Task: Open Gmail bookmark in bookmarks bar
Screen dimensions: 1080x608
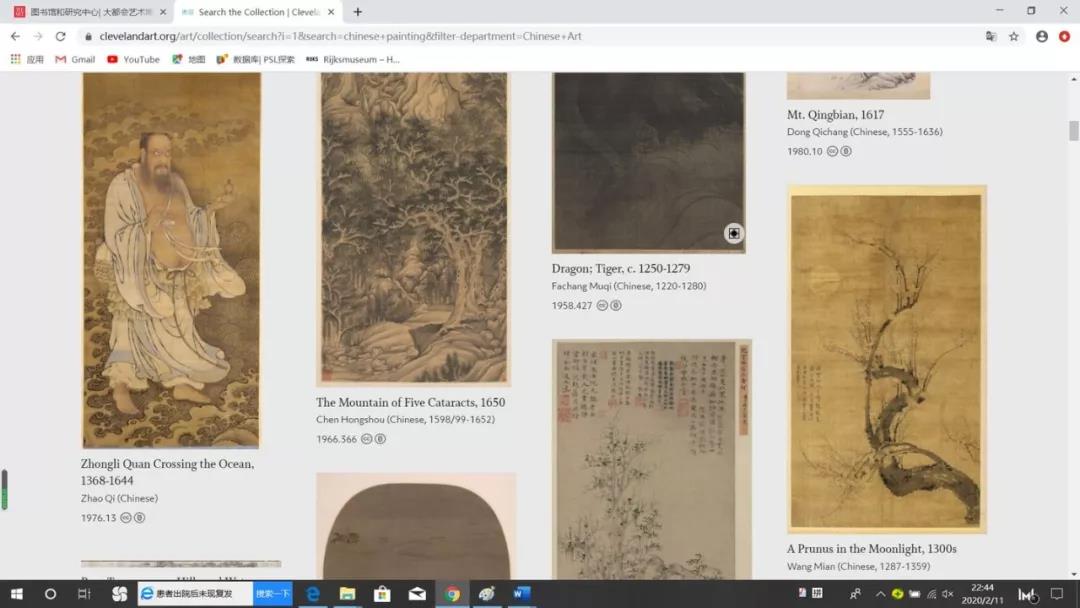Action: tap(75, 59)
